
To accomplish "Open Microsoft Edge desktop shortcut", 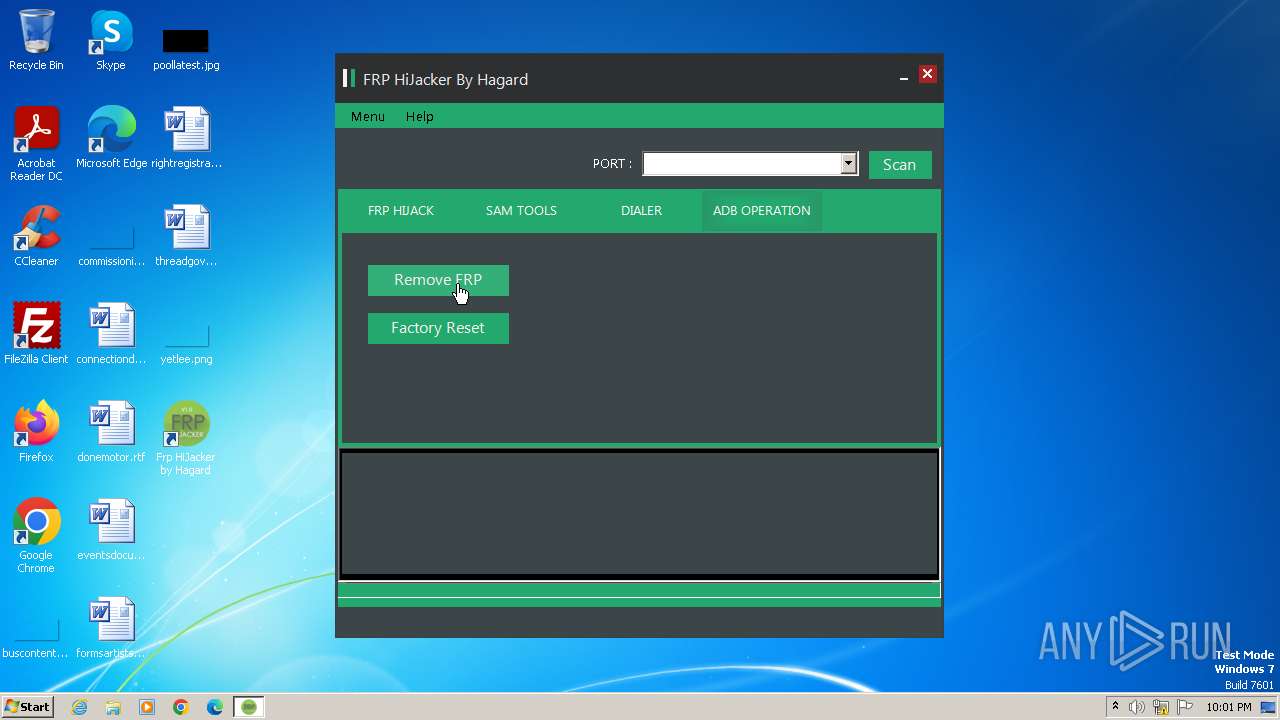I will click(111, 139).
